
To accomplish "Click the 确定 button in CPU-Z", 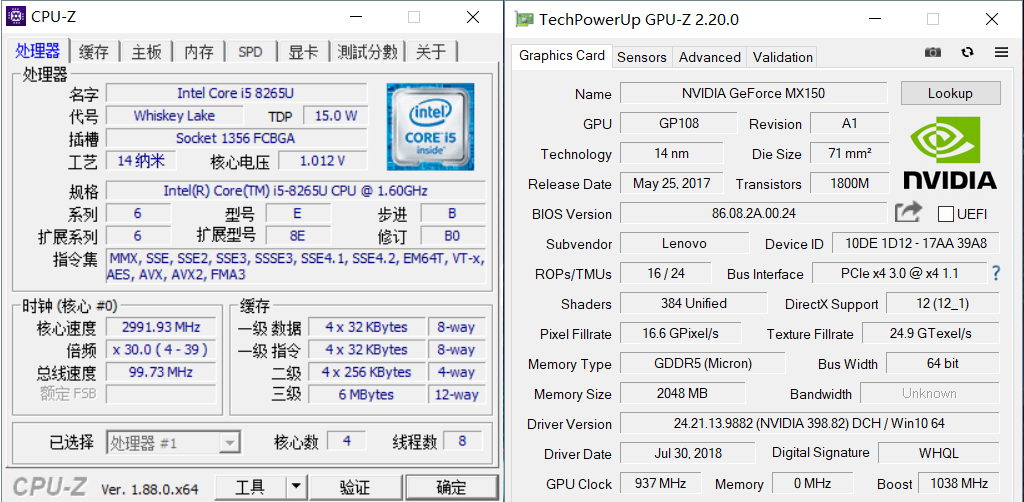I will click(x=451, y=486).
